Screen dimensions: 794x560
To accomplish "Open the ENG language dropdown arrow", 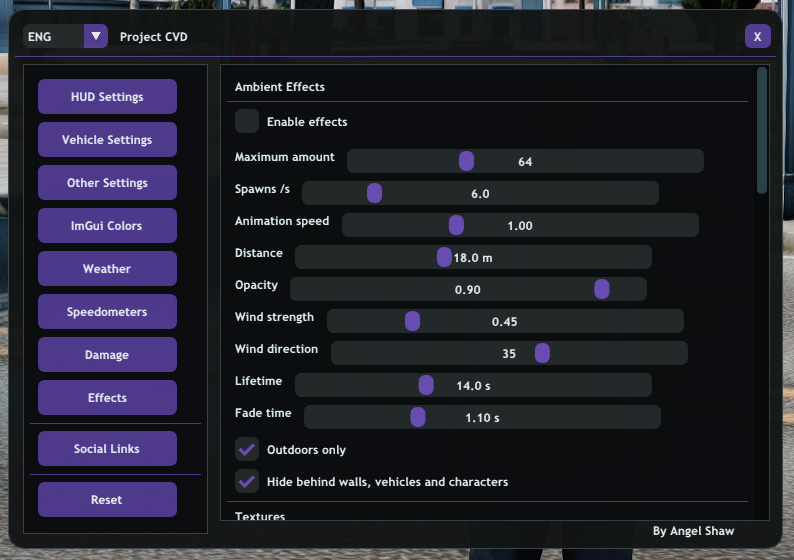I will pos(96,36).
